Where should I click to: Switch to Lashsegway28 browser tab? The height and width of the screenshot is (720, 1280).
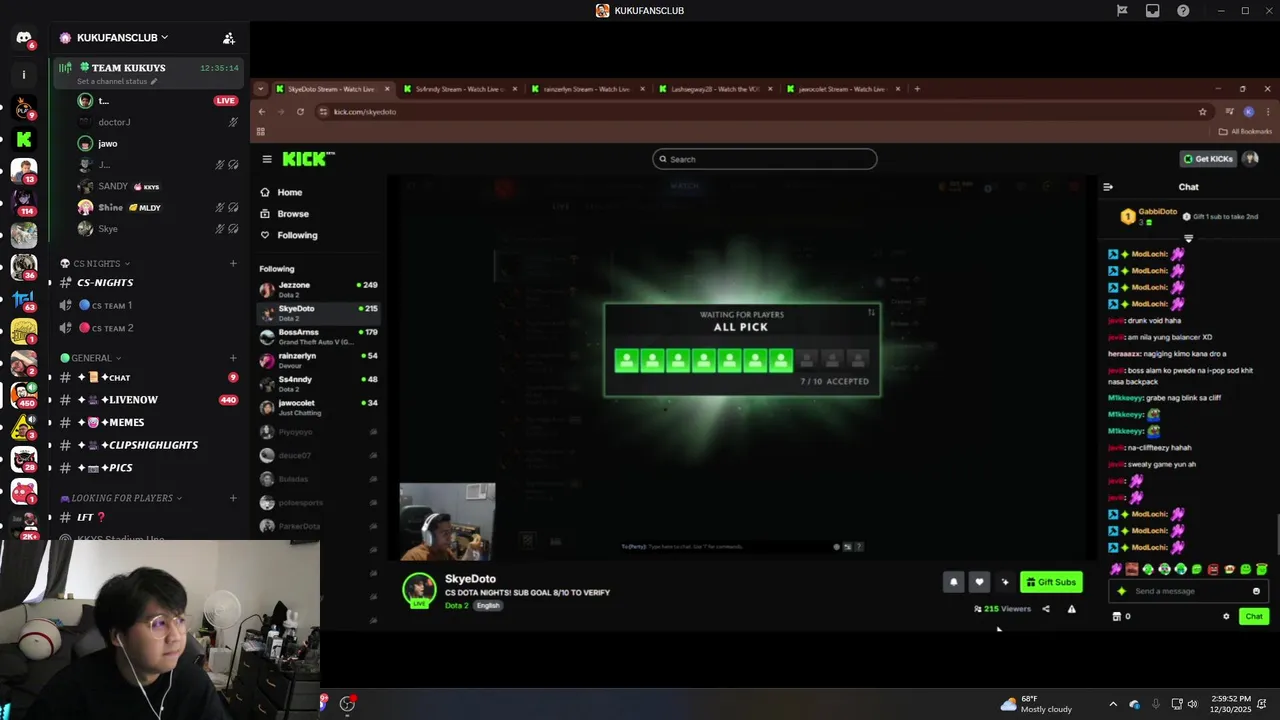(714, 89)
